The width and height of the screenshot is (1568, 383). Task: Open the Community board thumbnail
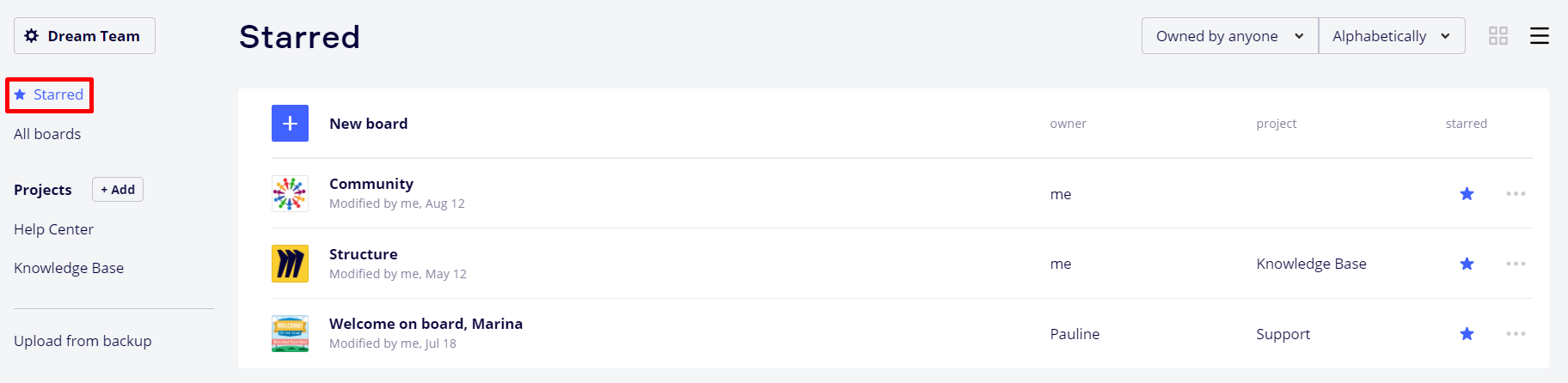(290, 194)
